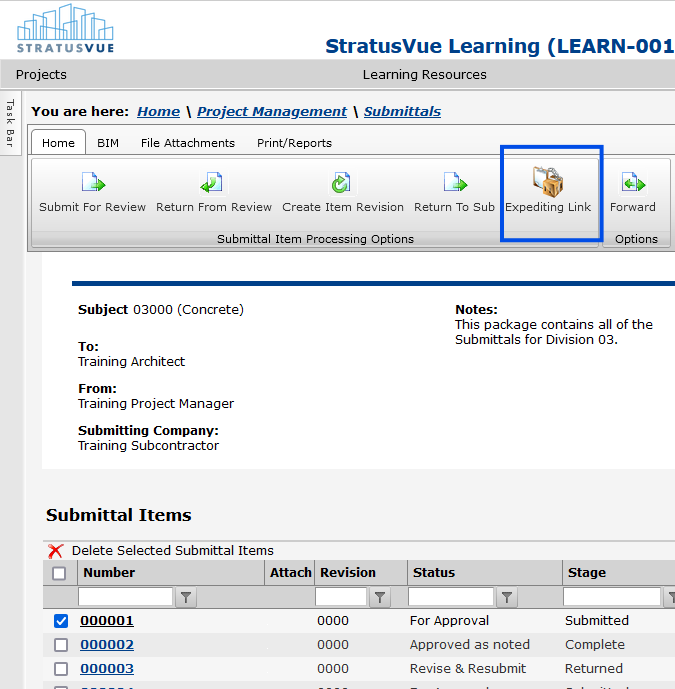Image resolution: width=675 pixels, height=689 pixels.
Task: Expand the vertical Task Bar panel
Action: [10, 123]
